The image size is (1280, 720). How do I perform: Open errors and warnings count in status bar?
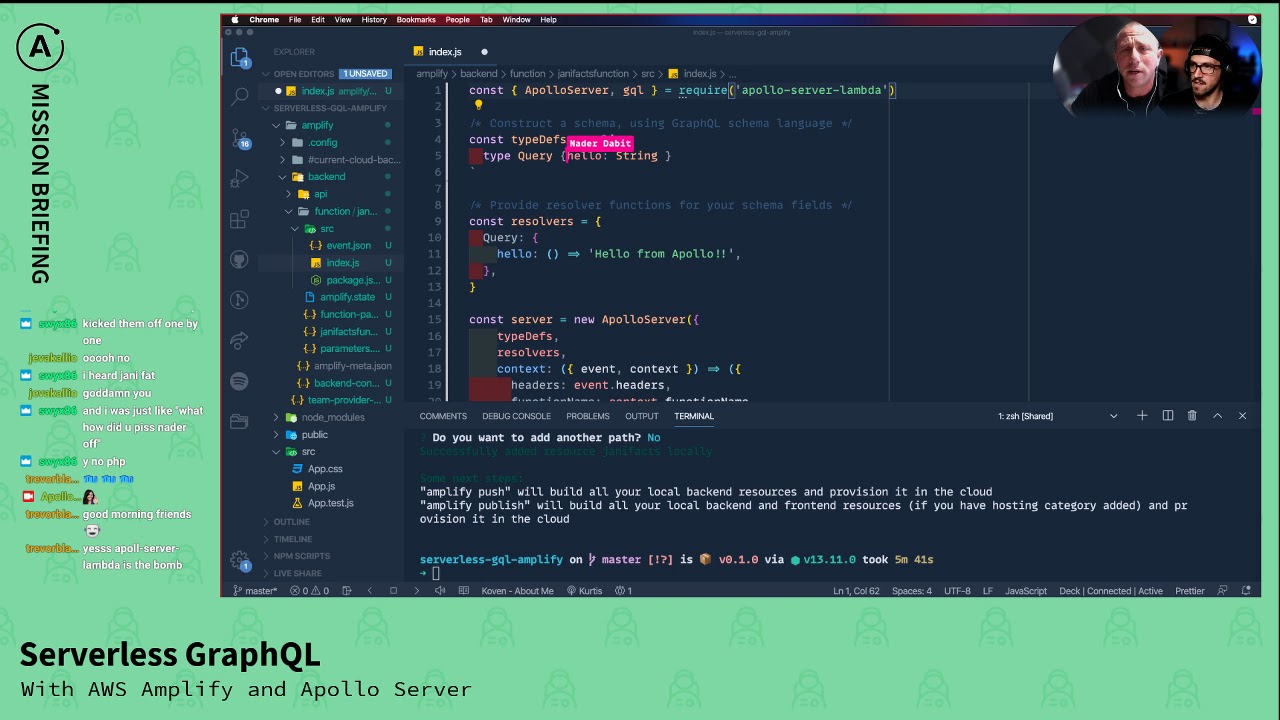pos(309,591)
